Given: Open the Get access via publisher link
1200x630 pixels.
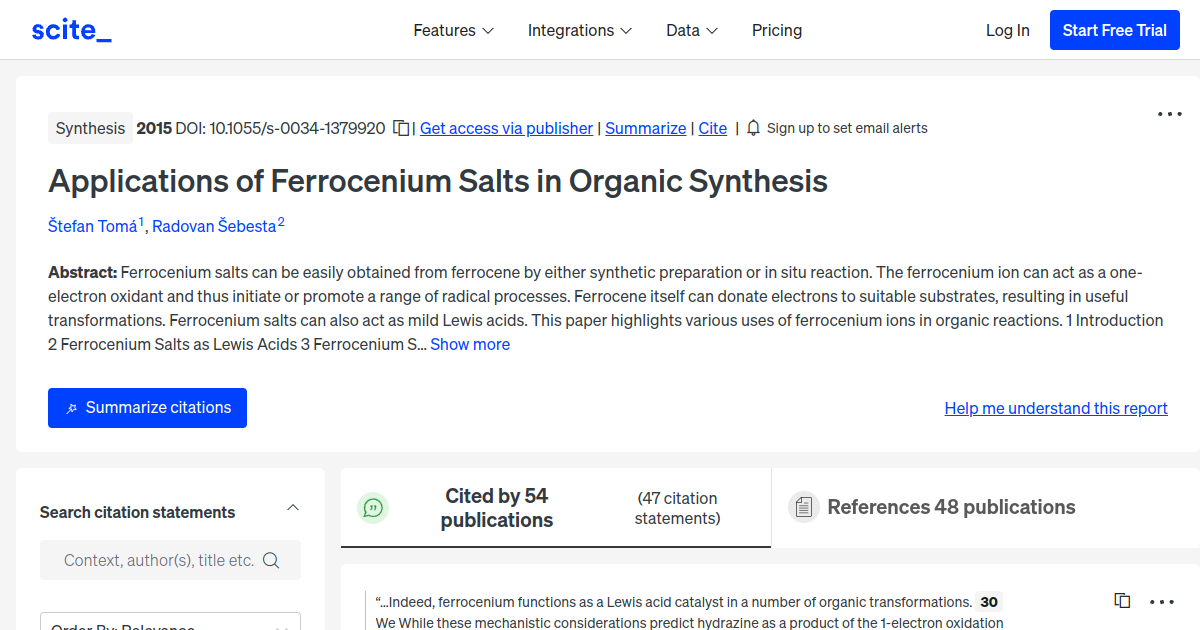Looking at the screenshot, I should point(506,128).
